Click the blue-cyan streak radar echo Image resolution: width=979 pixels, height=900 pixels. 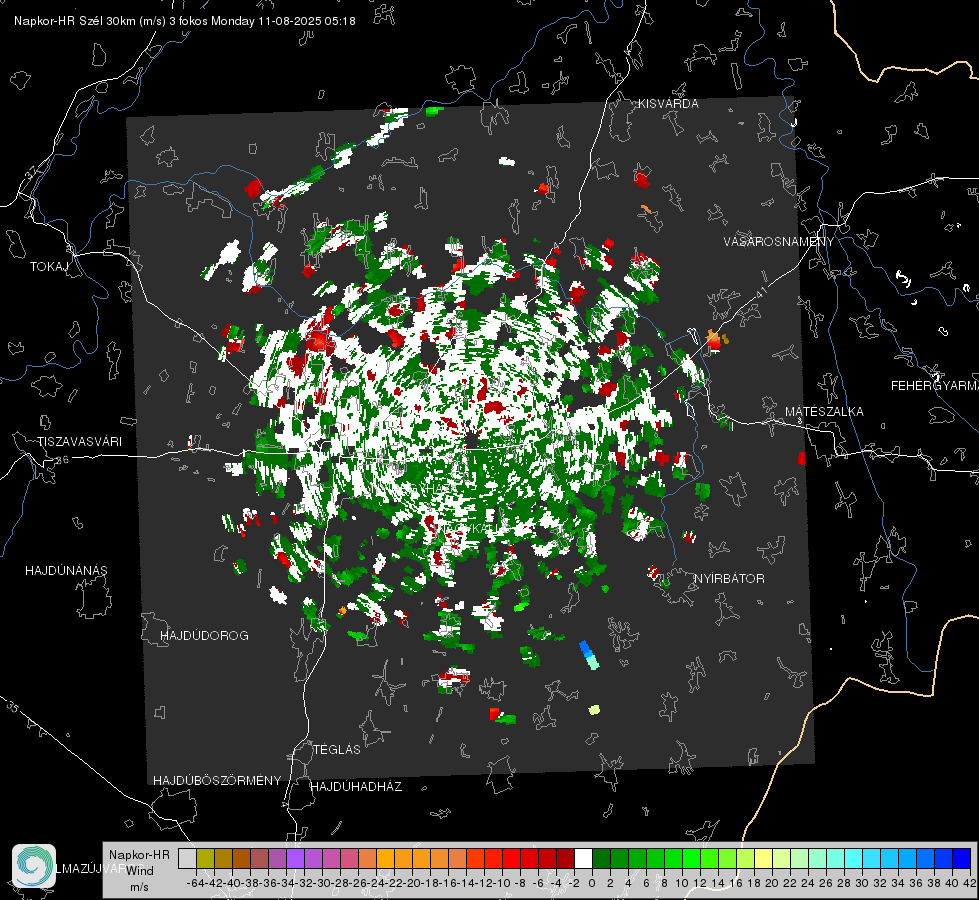pyautogui.click(x=589, y=655)
